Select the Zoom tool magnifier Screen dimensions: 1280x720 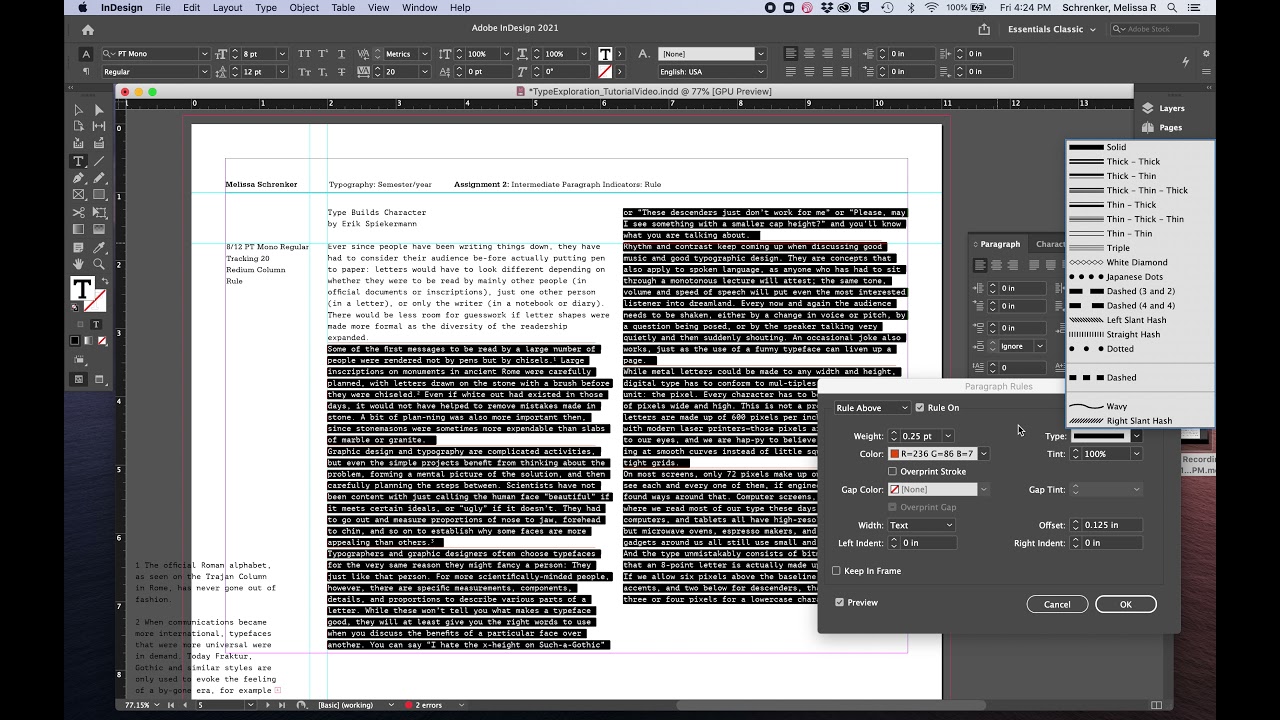pos(99,264)
